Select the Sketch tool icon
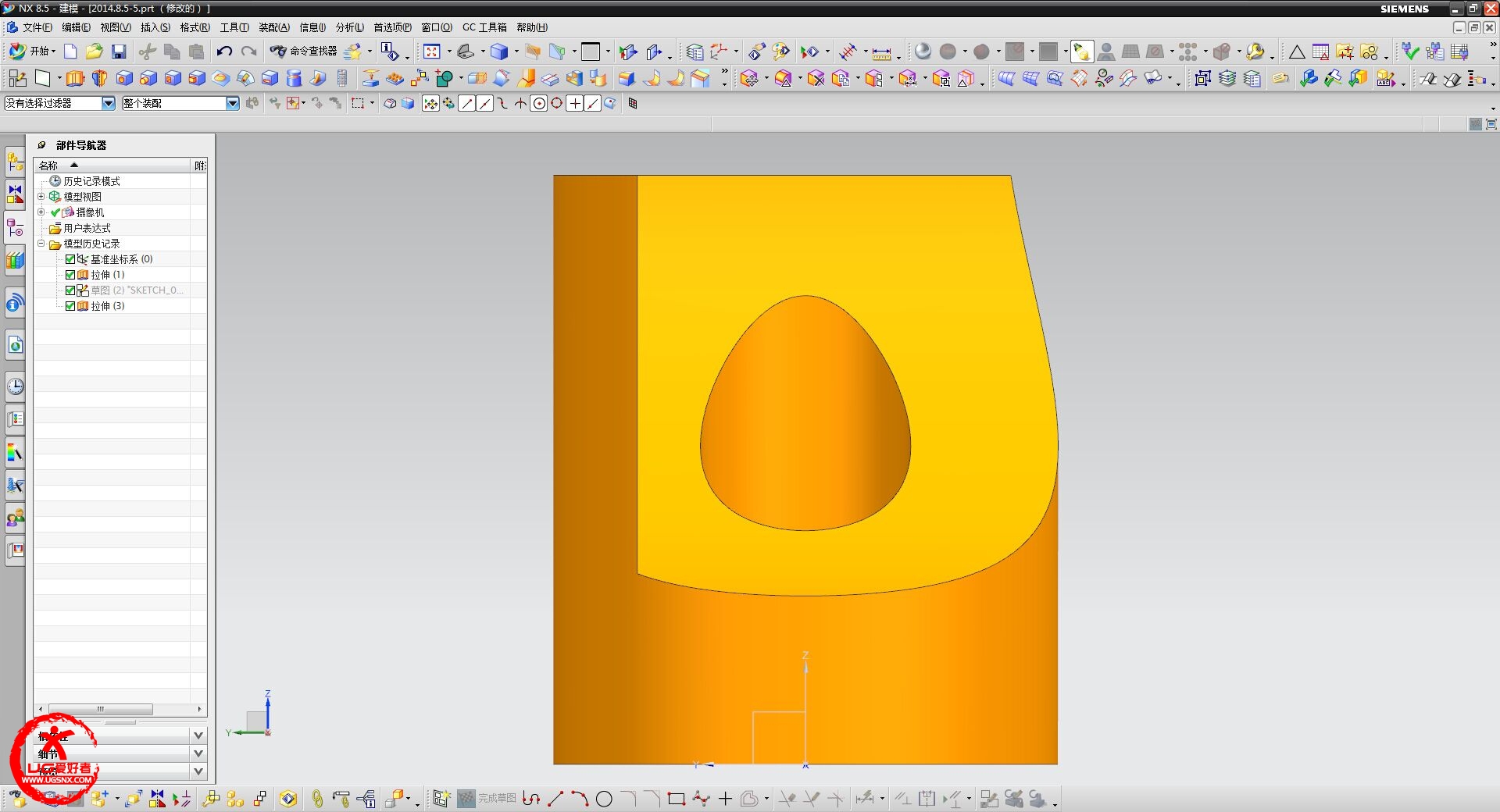The height and width of the screenshot is (812, 1500). pyautogui.click(x=17, y=78)
